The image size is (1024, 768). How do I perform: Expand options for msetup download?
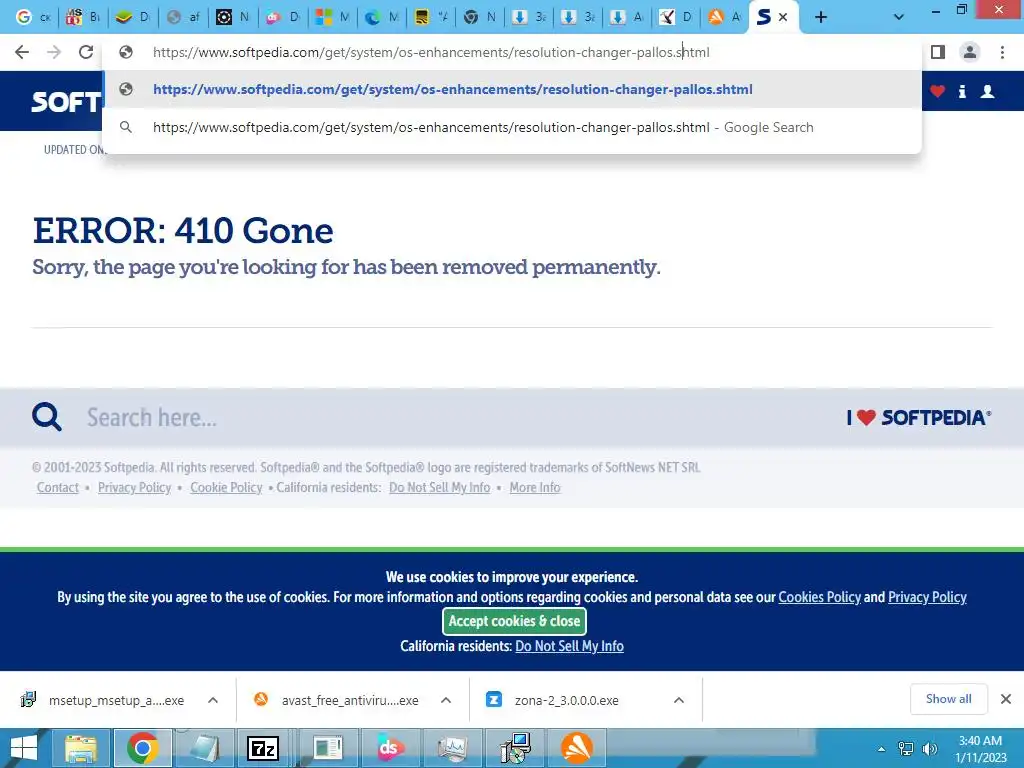click(x=213, y=700)
